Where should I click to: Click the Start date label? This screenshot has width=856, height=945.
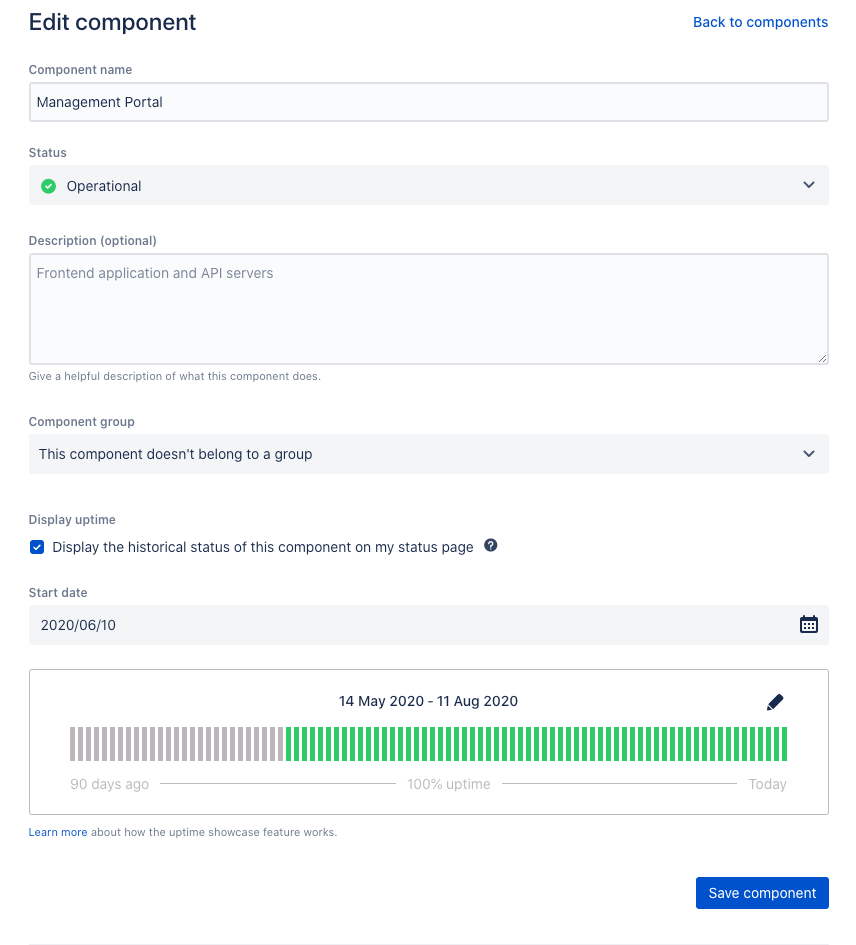coord(58,593)
